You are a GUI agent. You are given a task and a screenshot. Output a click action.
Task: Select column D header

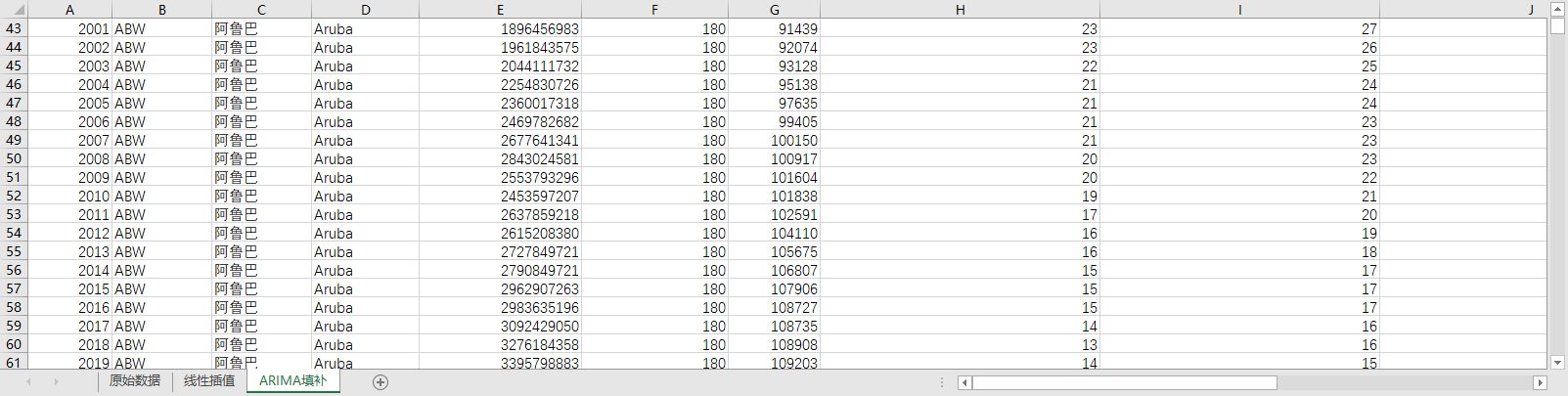365,10
